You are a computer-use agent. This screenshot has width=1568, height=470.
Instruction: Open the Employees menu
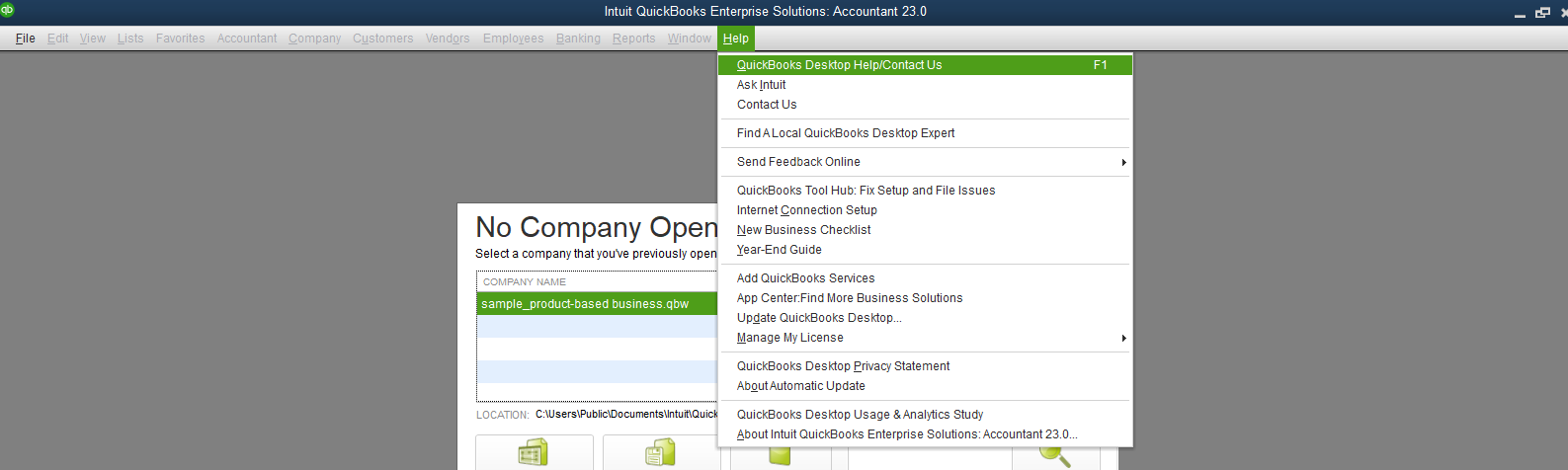[514, 39]
